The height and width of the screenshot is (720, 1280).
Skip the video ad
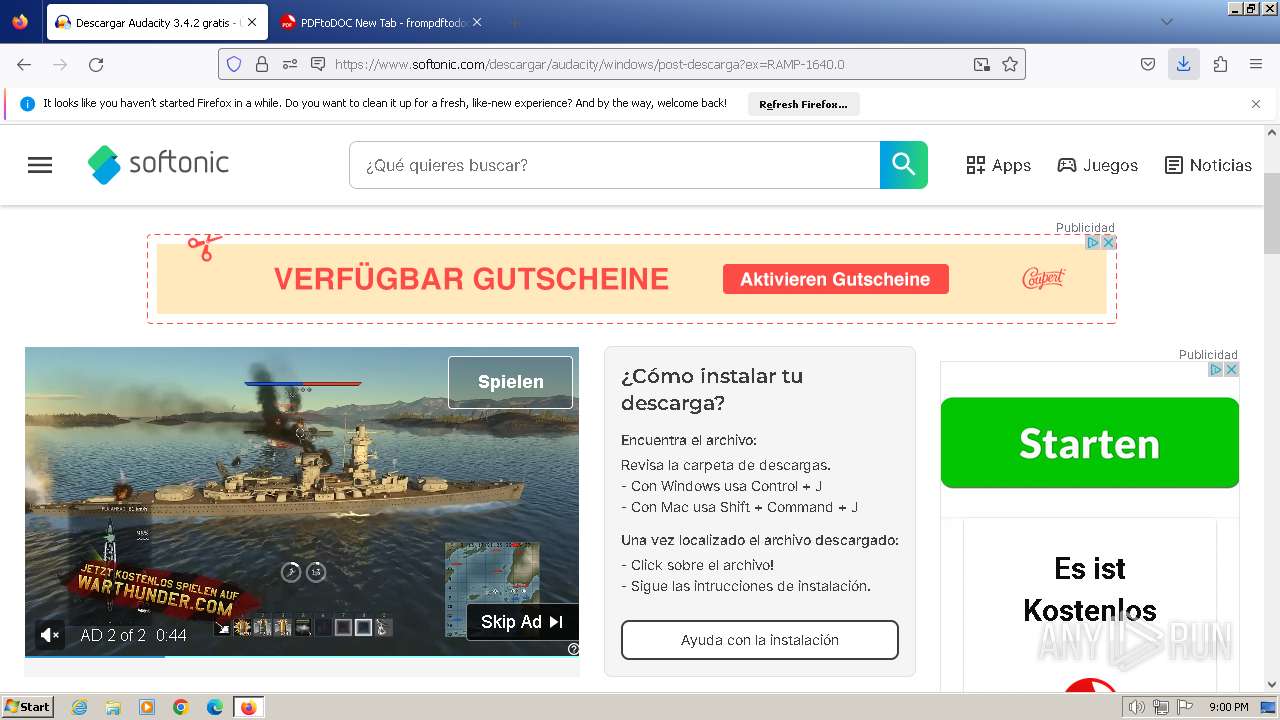pos(522,622)
